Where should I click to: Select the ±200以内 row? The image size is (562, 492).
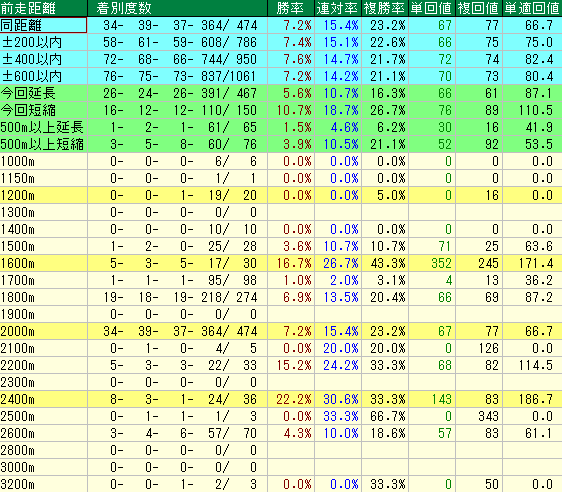281,42
